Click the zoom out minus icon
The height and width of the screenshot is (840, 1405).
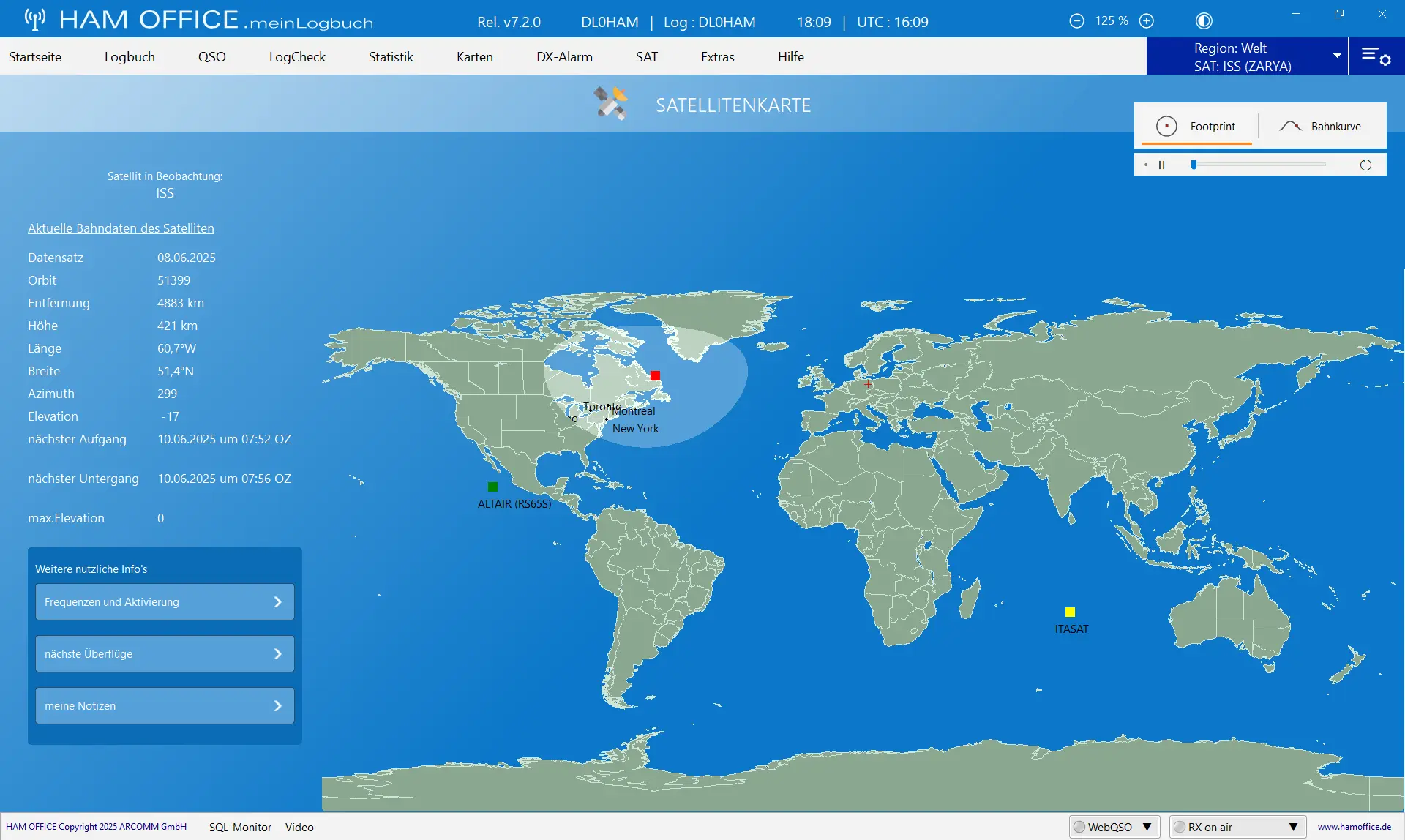(1076, 21)
